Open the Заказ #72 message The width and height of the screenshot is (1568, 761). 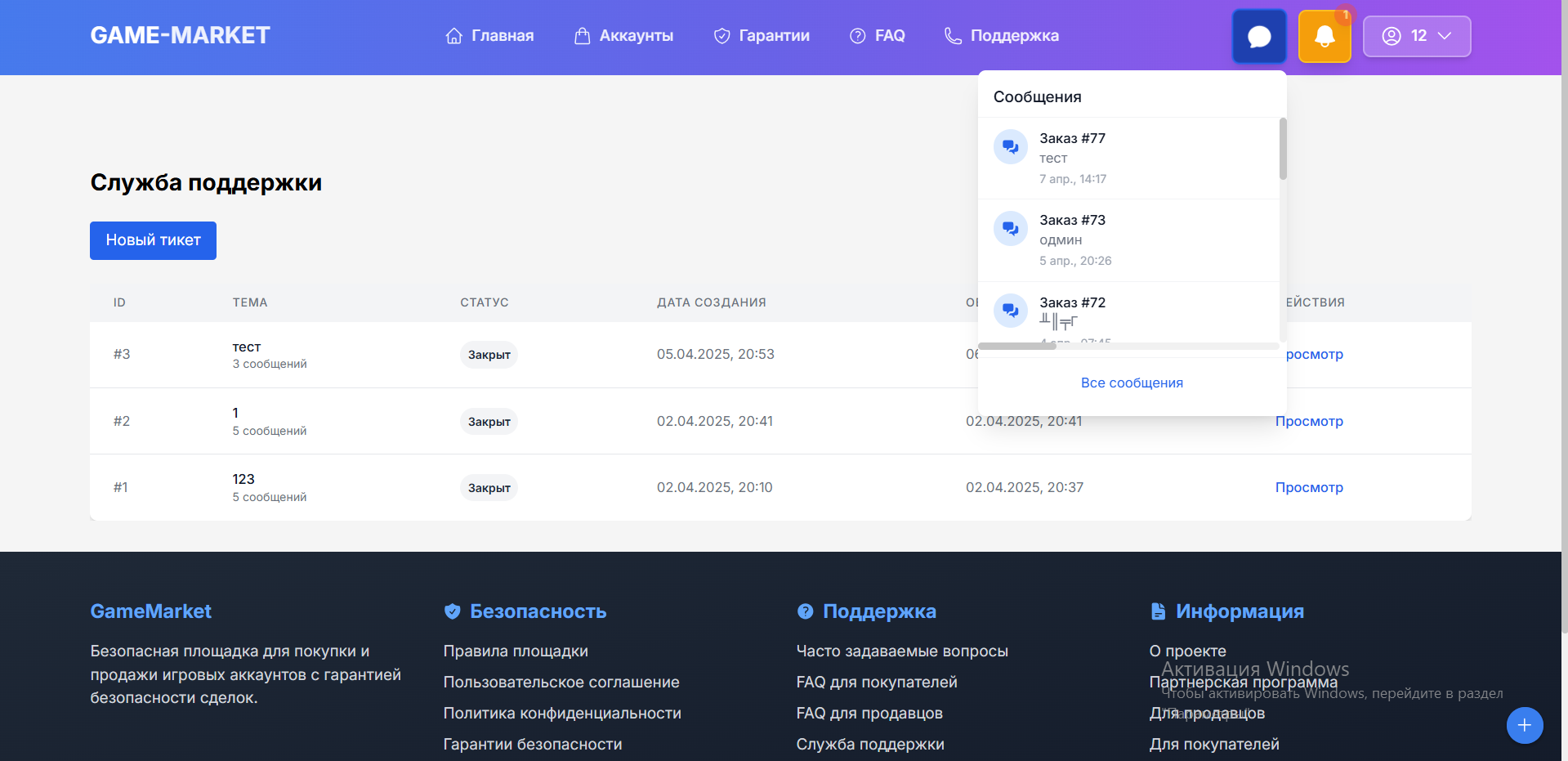pos(1128,312)
